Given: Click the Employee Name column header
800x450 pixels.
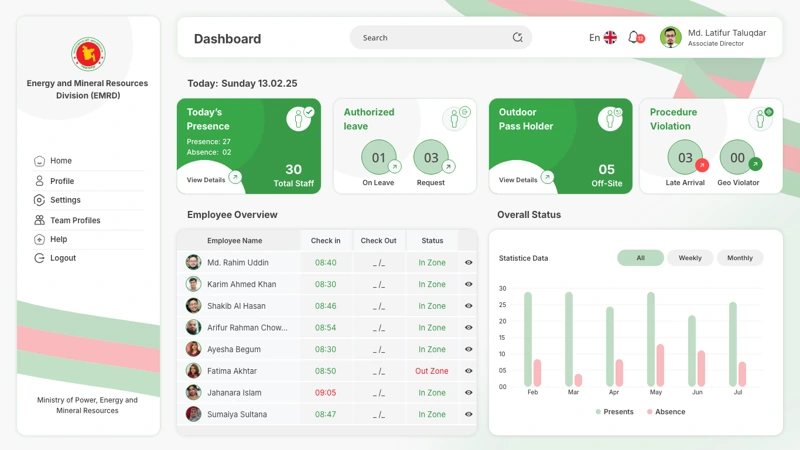Looking at the screenshot, I should (235, 240).
